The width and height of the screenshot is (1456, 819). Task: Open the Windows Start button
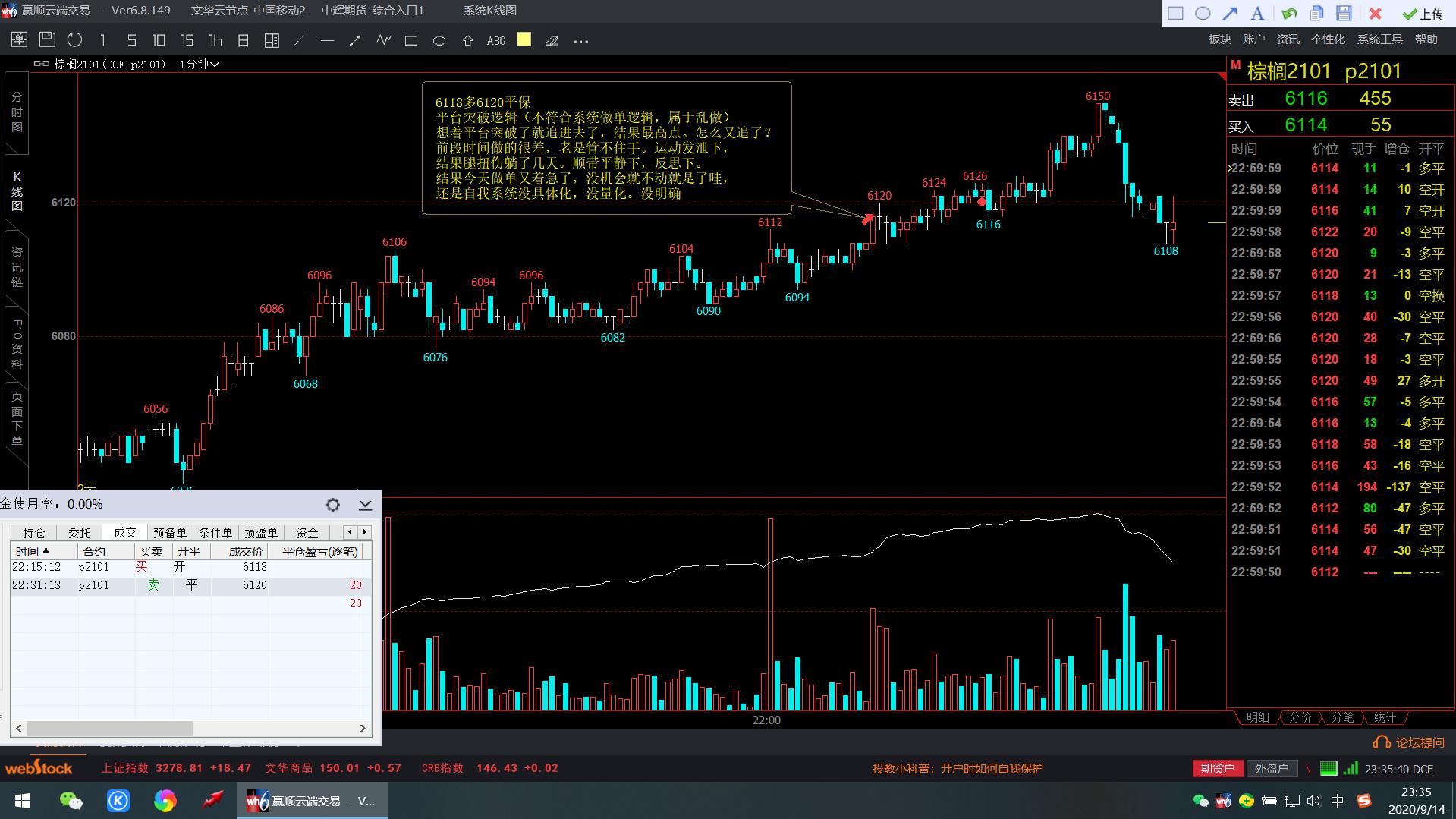[22, 801]
